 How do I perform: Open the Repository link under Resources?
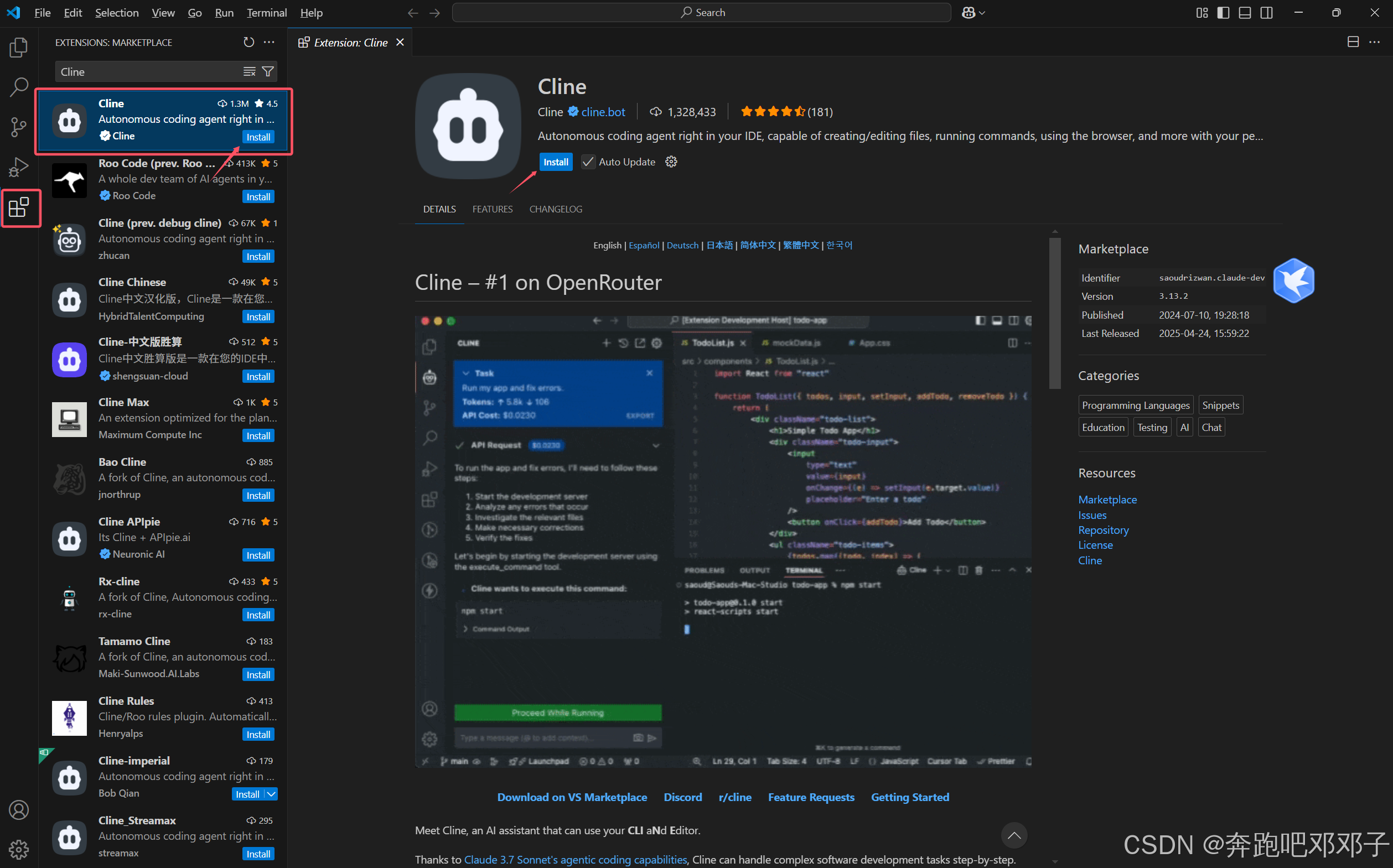1103,530
